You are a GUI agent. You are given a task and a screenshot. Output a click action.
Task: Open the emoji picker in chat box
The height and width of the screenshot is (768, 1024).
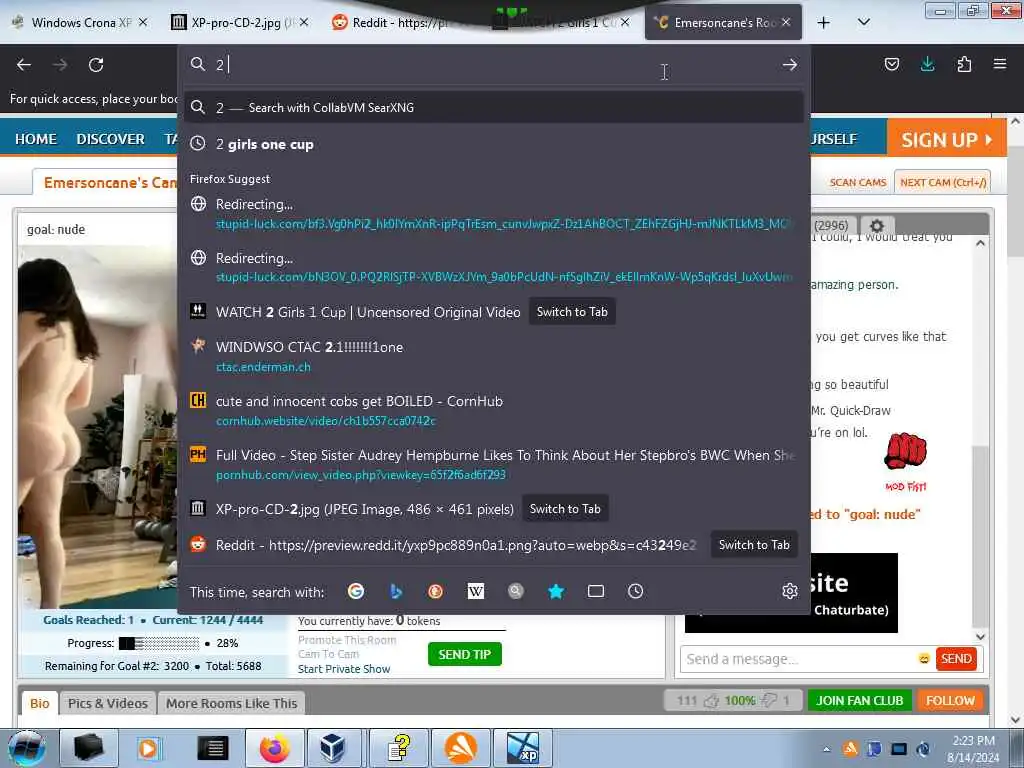(x=923, y=659)
